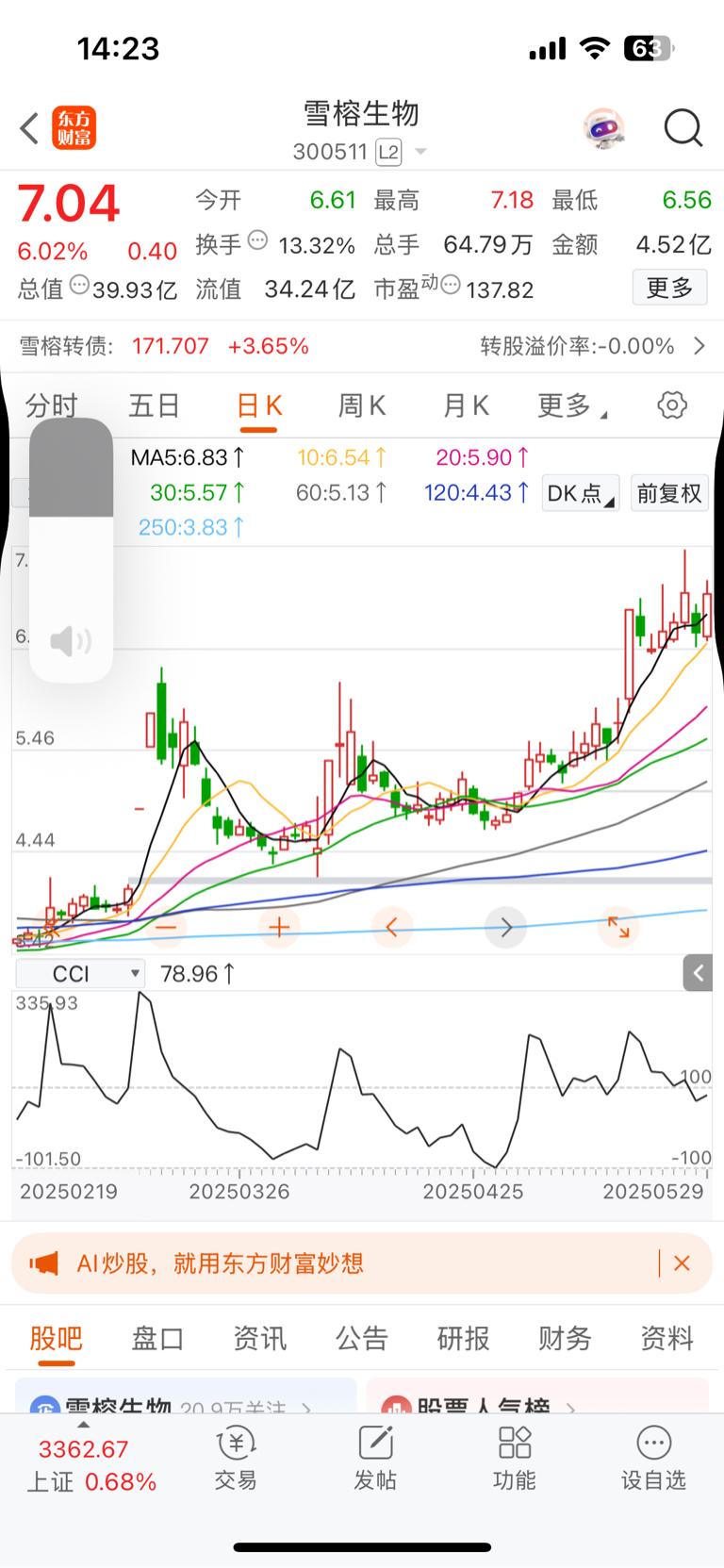Tap the CCI value 78.96
The width and height of the screenshot is (724, 1568).
click(197, 973)
